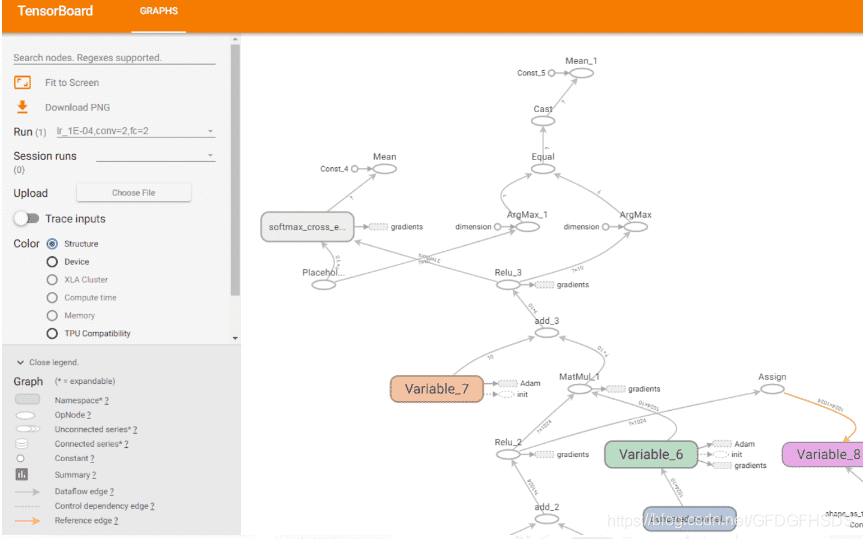Click the Download PNG arrow icon
The height and width of the screenshot is (539, 863).
(22, 107)
